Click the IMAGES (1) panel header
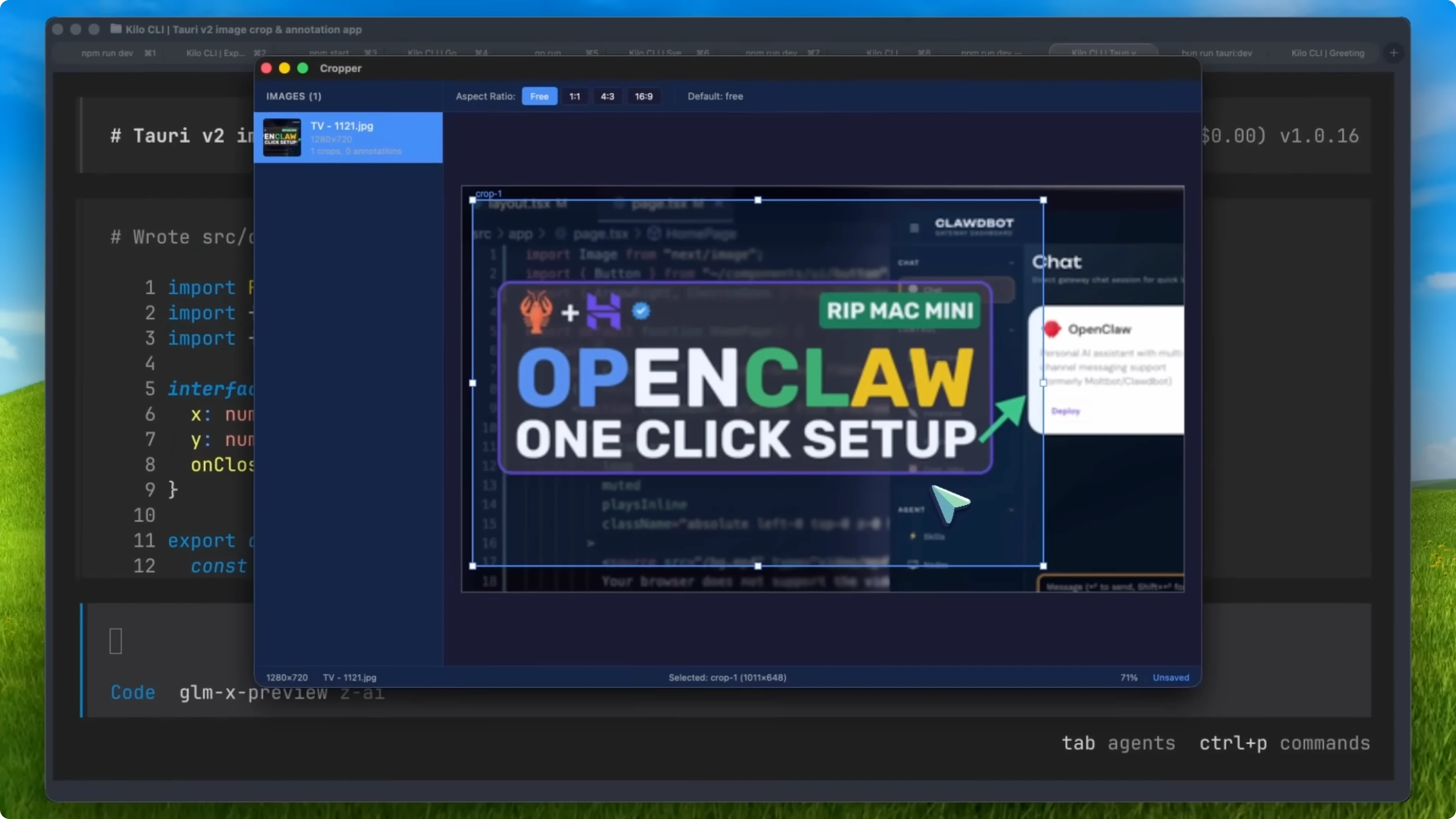 293,96
